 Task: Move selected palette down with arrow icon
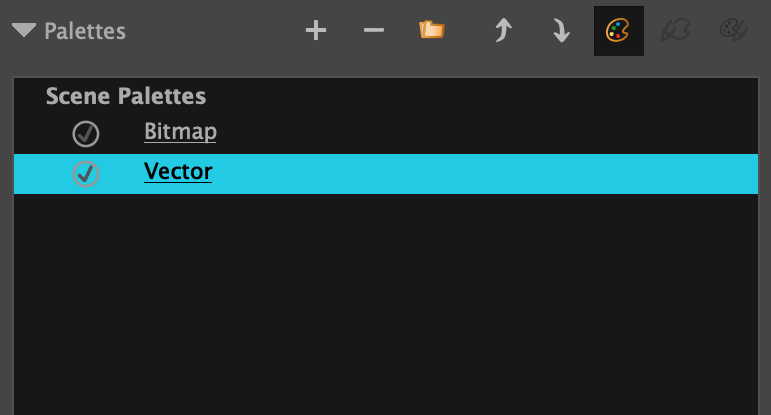561,31
